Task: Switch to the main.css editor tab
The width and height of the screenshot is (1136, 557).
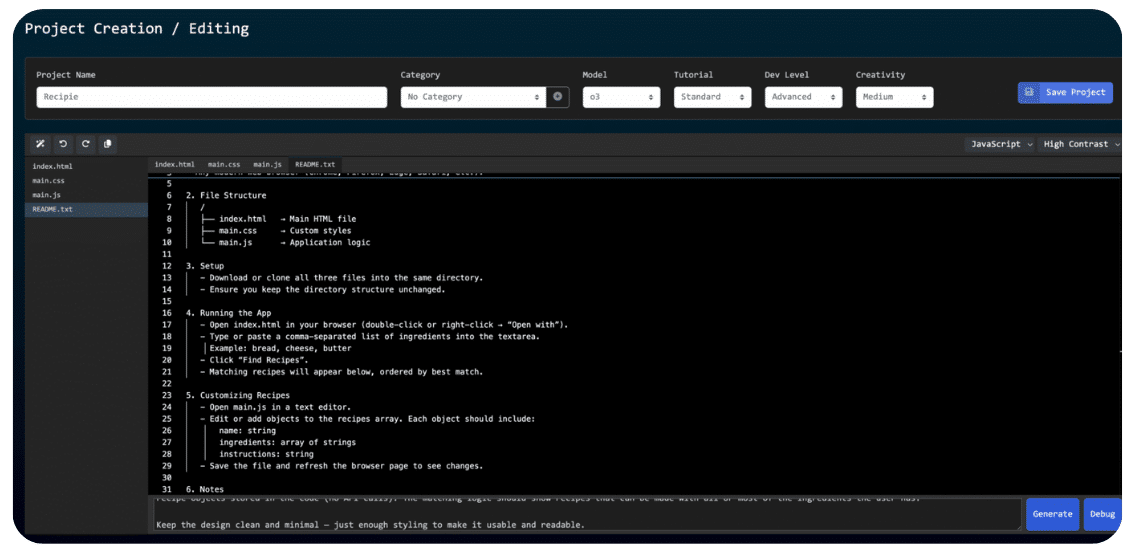Action: (224, 164)
